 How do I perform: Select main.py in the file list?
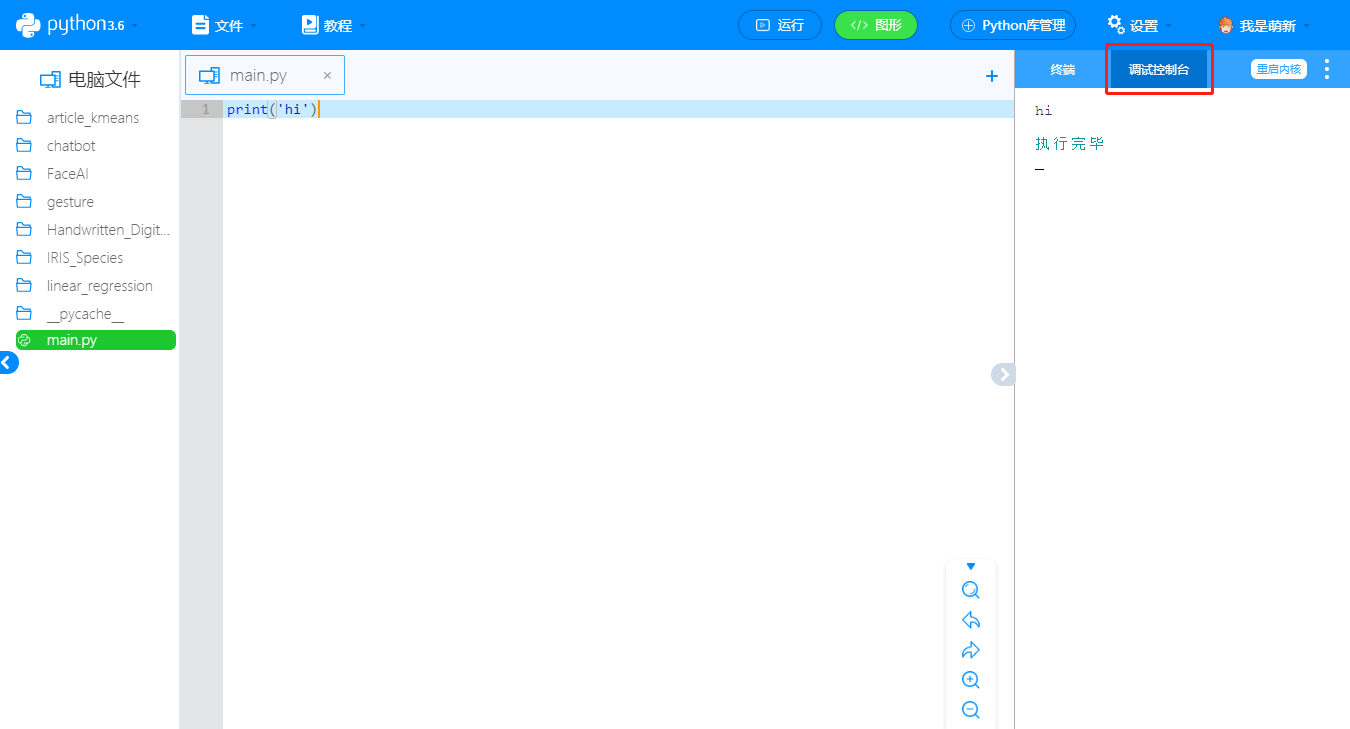coord(96,340)
